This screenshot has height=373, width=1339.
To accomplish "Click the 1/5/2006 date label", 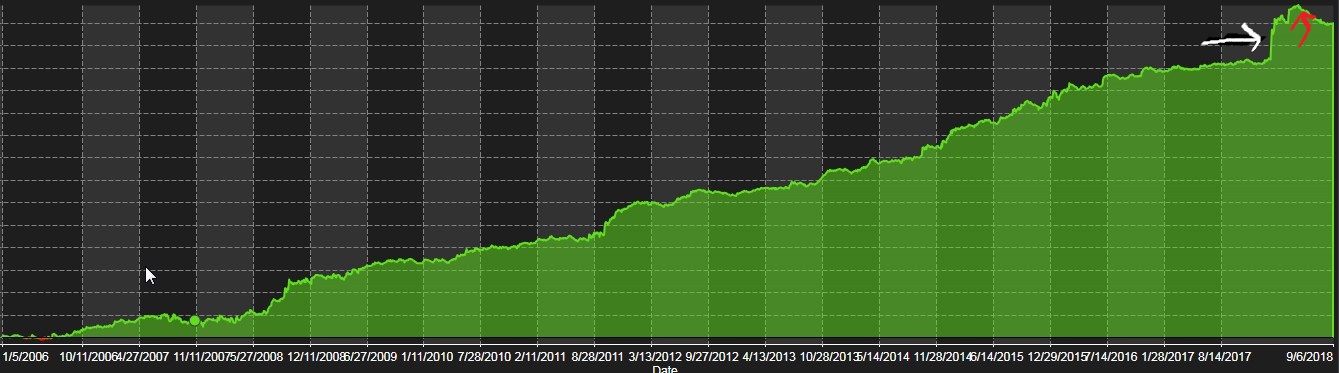I will 25,356.
